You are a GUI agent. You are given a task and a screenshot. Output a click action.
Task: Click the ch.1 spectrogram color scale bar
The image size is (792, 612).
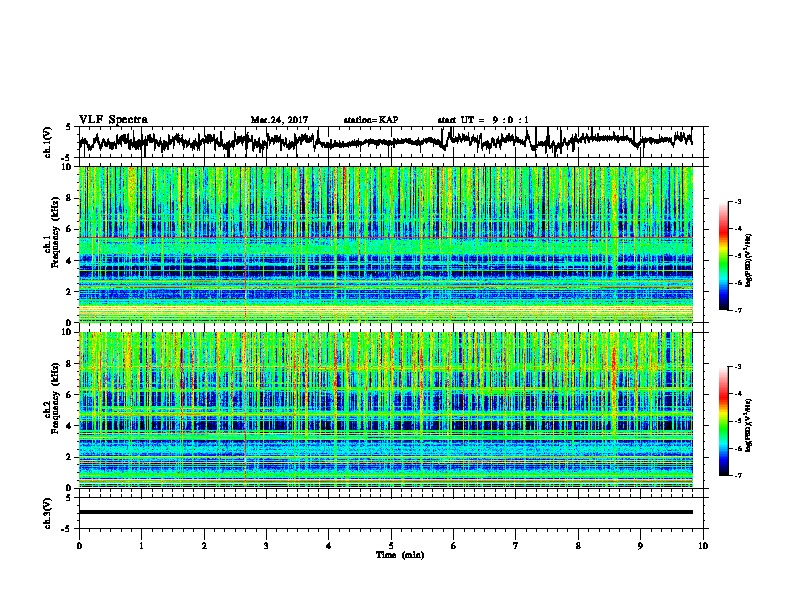click(723, 256)
